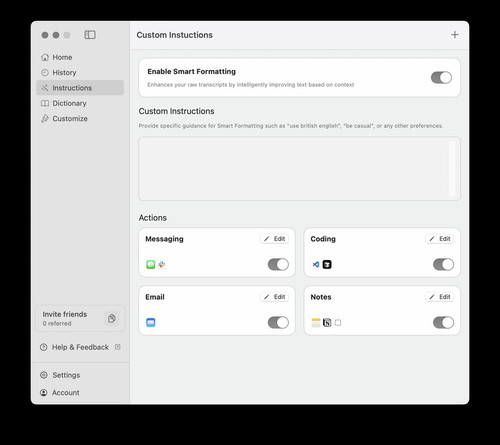
Task: Click the Mail app icon under Email
Action: point(151,322)
